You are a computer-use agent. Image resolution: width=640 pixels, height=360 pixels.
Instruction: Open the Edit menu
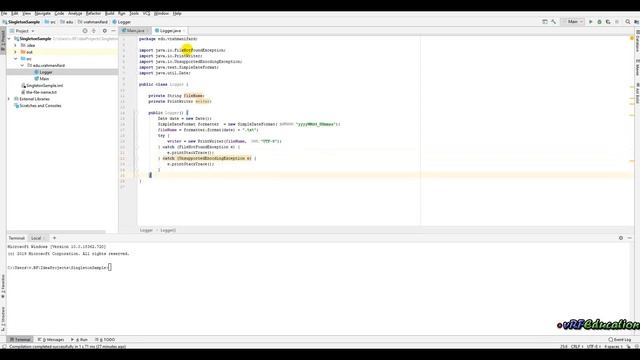tap(15, 13)
